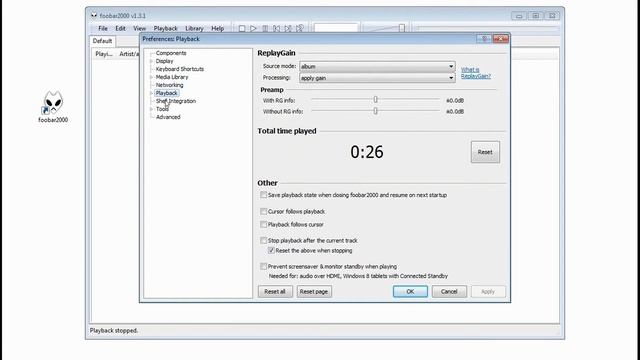This screenshot has width=640, height=360.
Task: Open the Source mode dropdown
Action: click(x=377, y=66)
